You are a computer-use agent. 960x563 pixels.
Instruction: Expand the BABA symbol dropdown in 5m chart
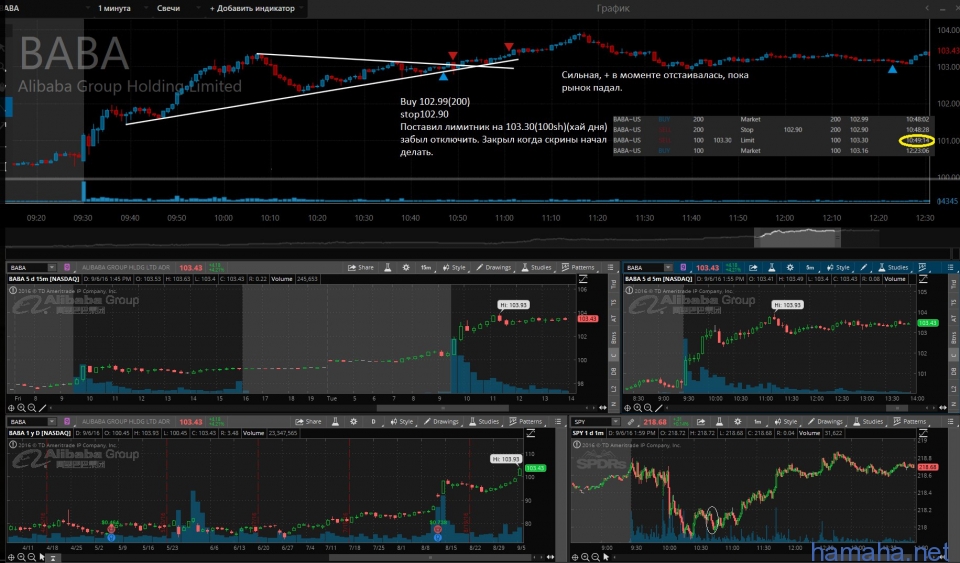point(668,267)
